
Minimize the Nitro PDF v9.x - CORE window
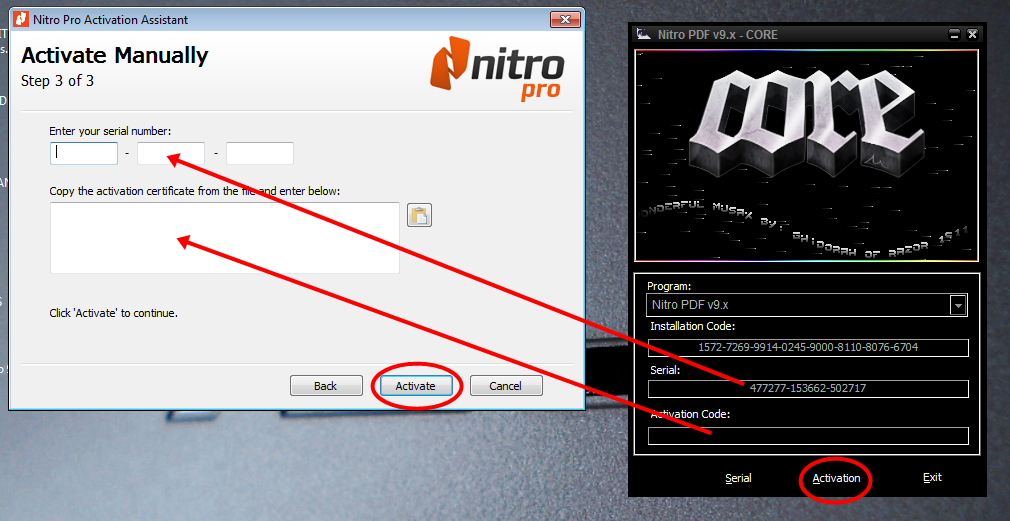[x=955, y=34]
